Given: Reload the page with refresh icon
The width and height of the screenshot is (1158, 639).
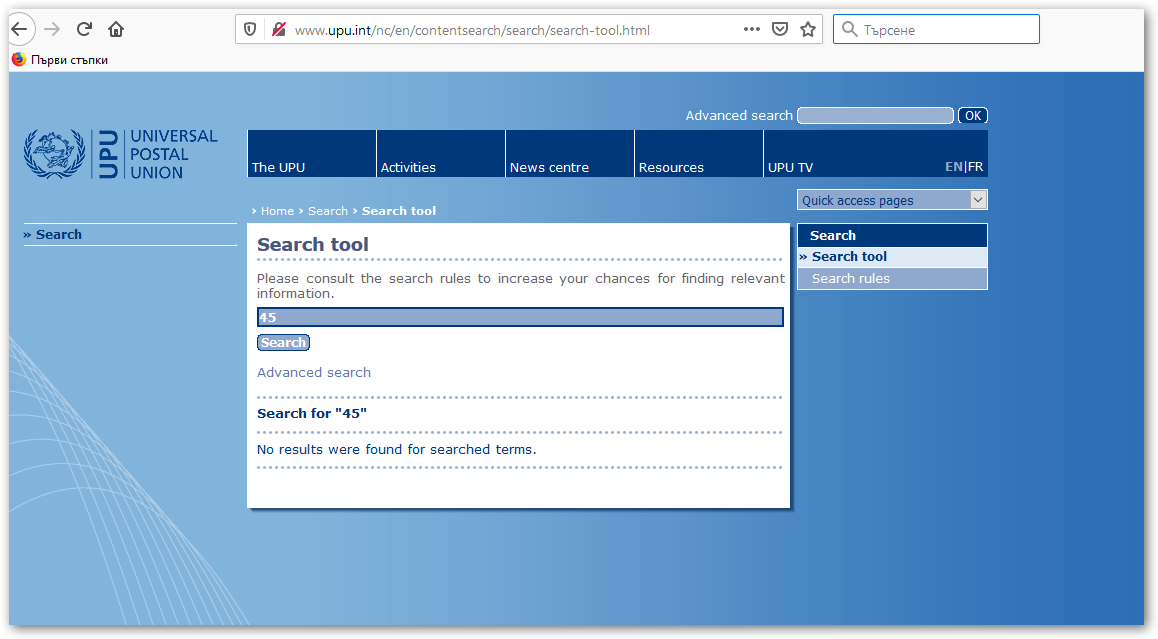Looking at the screenshot, I should coord(84,29).
